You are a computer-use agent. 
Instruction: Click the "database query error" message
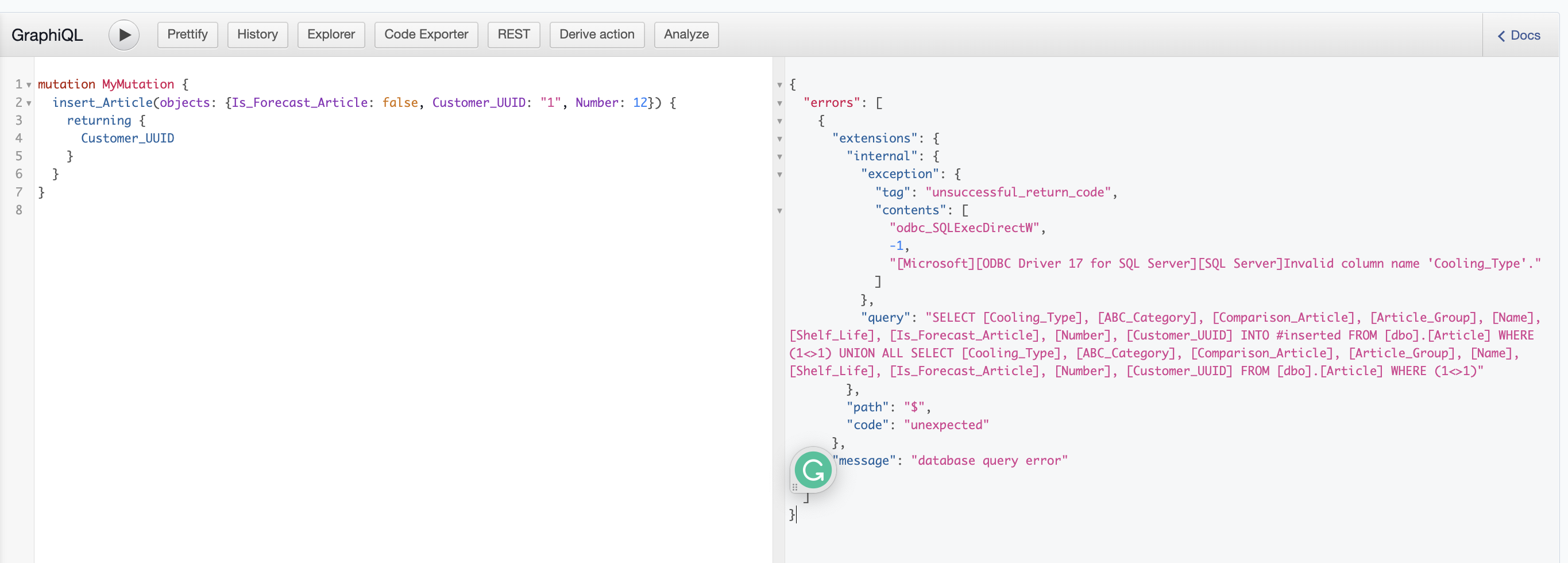[989, 461]
